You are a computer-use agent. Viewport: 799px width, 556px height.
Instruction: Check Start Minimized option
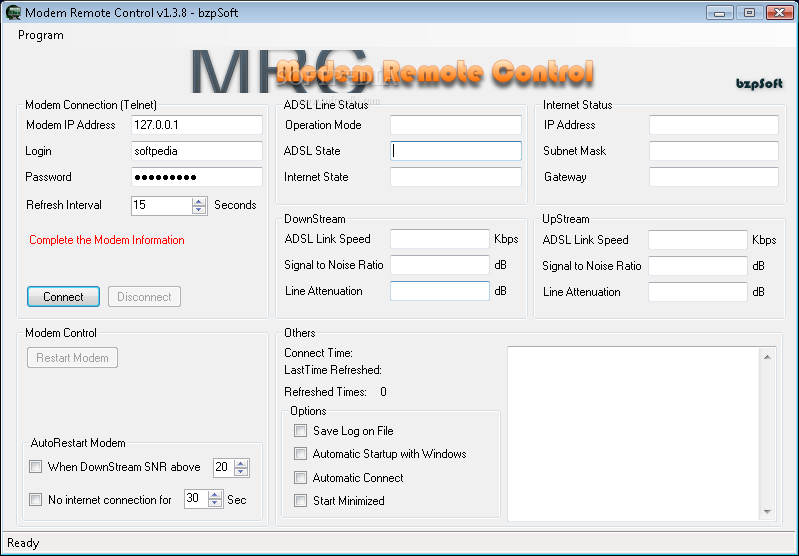[301, 500]
